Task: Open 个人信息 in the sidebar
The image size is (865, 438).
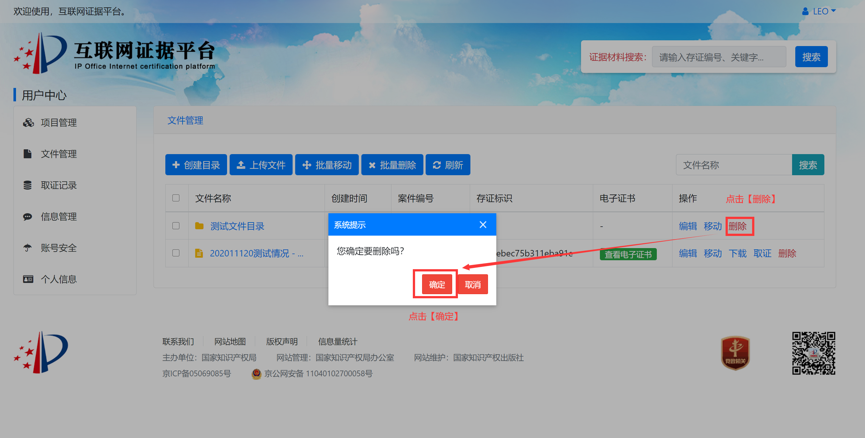Action: 58,279
